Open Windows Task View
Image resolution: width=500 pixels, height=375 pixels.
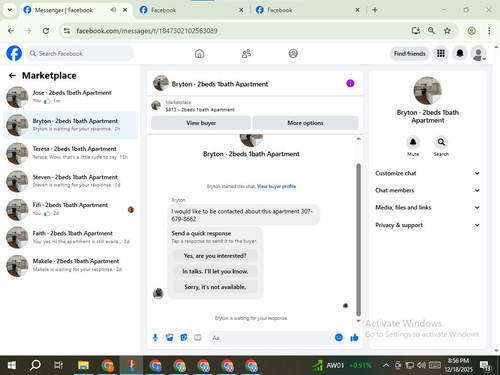click(x=58, y=365)
